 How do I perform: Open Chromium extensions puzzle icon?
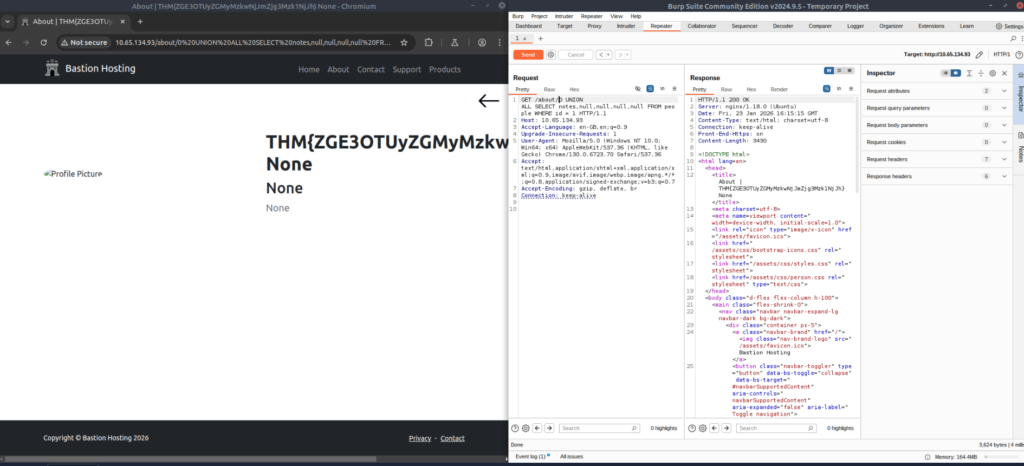(428, 42)
